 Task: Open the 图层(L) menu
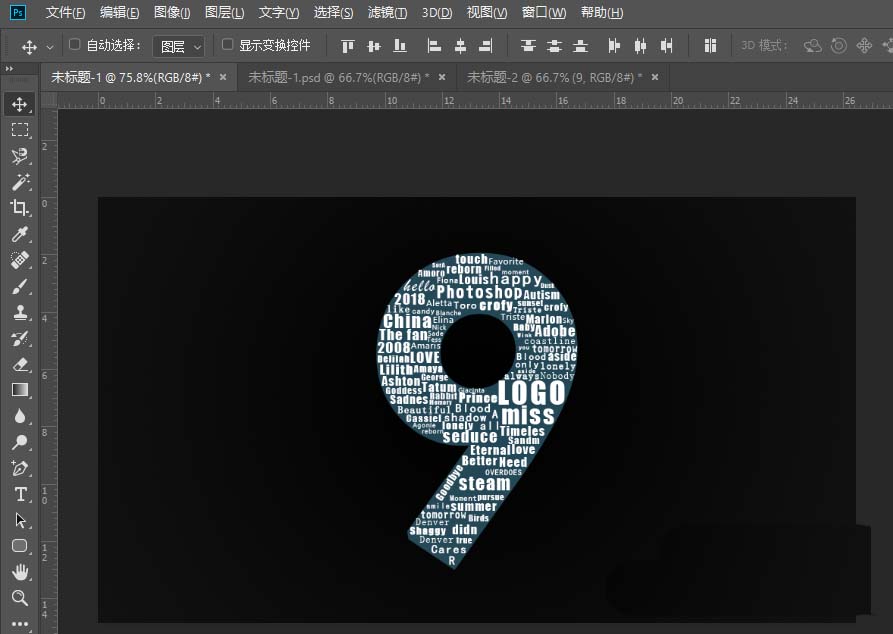[x=224, y=13]
